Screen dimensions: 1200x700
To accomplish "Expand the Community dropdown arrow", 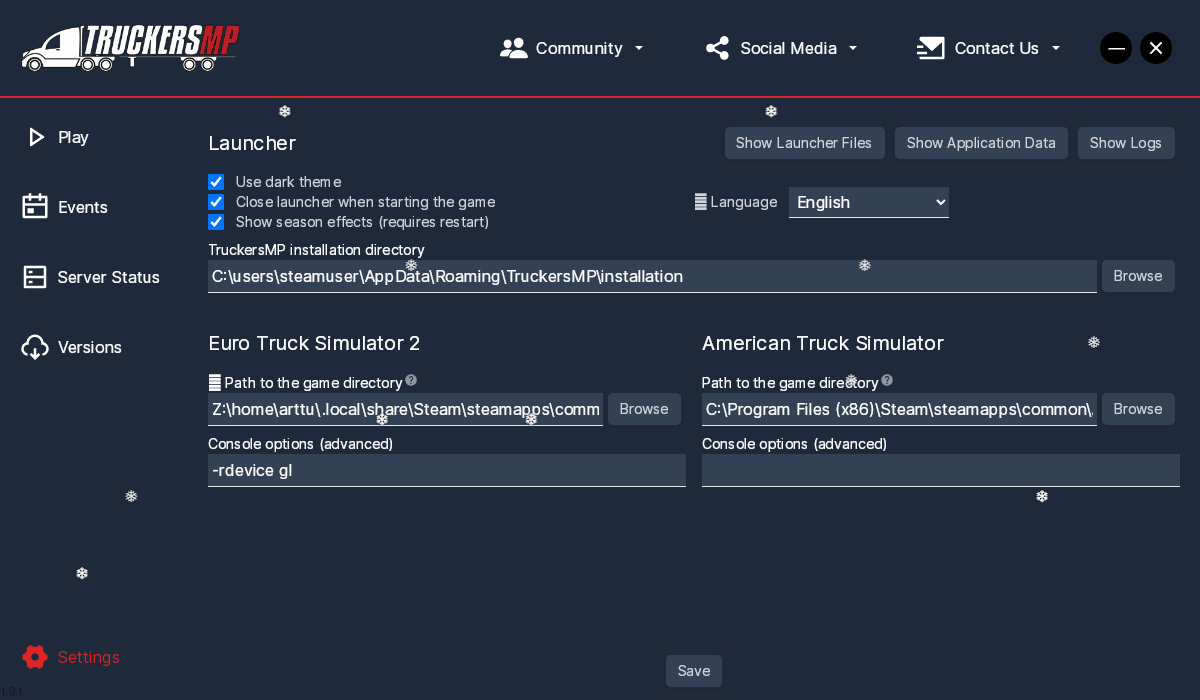I will click(x=639, y=48).
